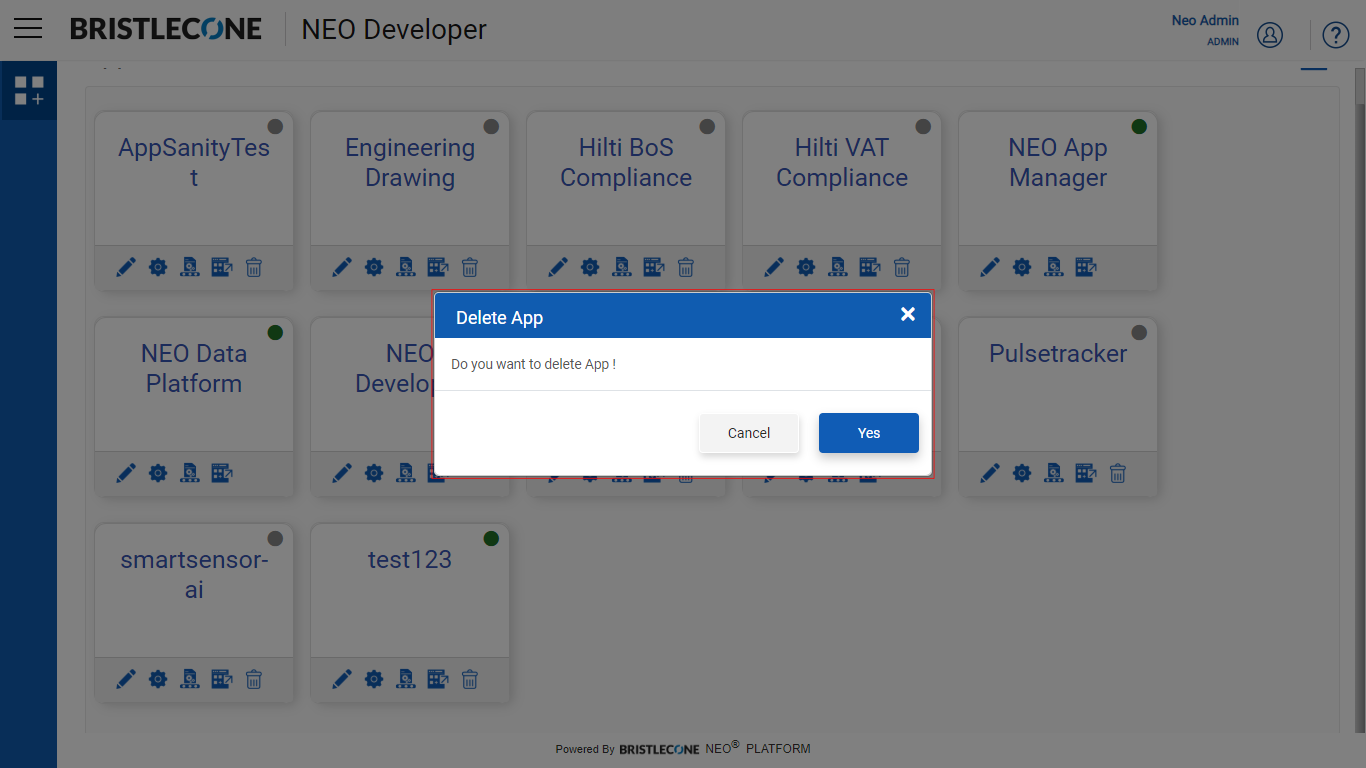Click the add new app sidebar icon
The image size is (1366, 768).
click(29, 91)
